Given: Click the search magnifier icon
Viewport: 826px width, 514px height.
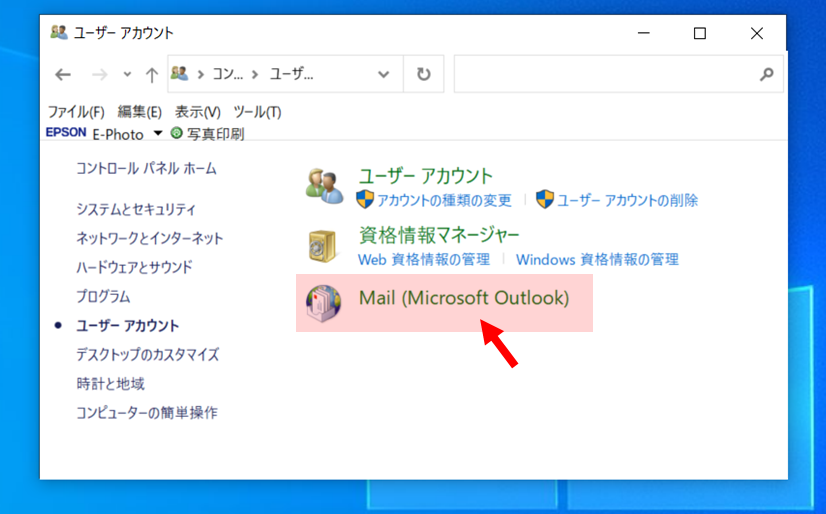Looking at the screenshot, I should [x=767, y=74].
